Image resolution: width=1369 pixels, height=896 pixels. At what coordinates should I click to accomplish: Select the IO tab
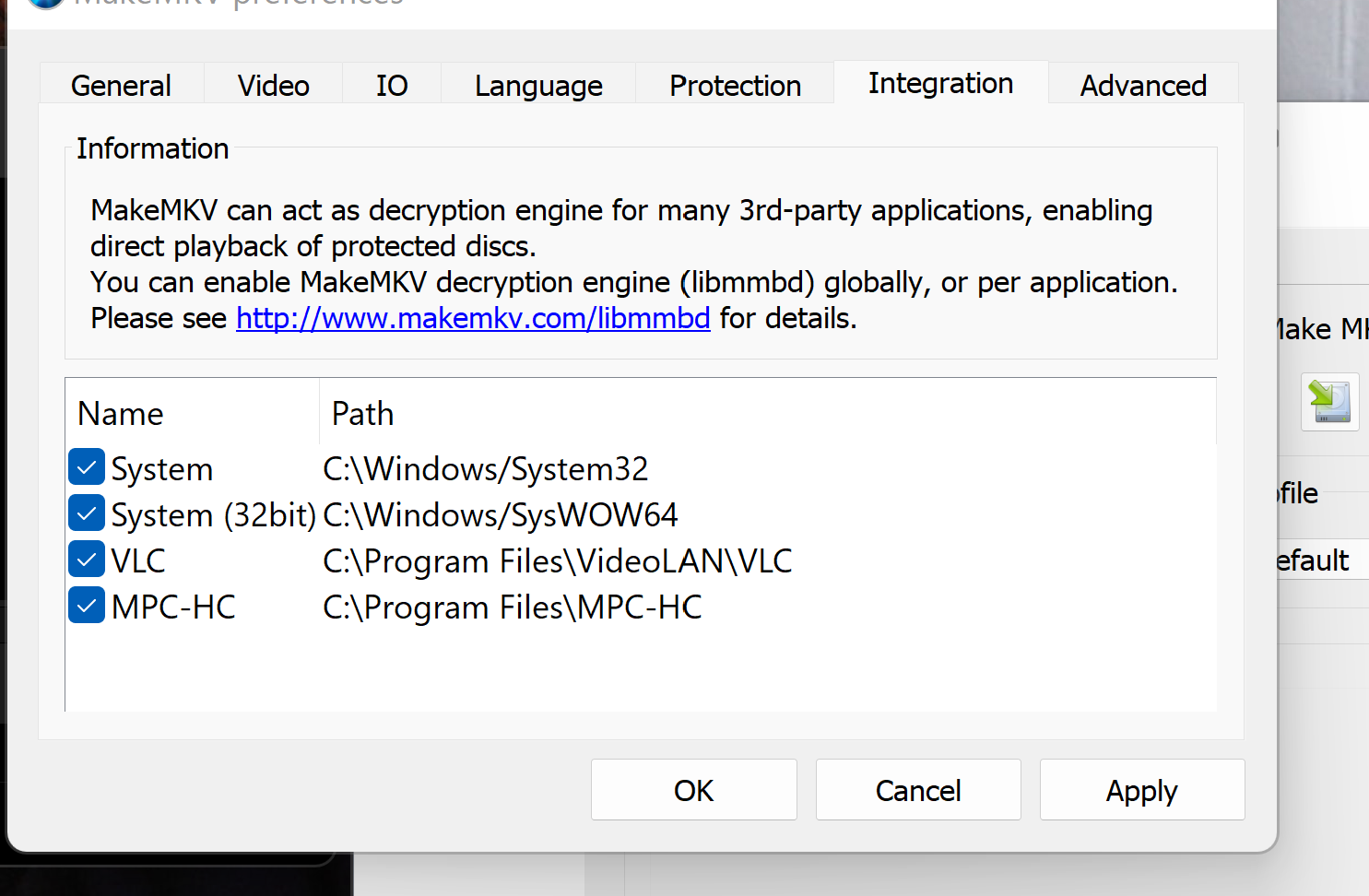392,85
